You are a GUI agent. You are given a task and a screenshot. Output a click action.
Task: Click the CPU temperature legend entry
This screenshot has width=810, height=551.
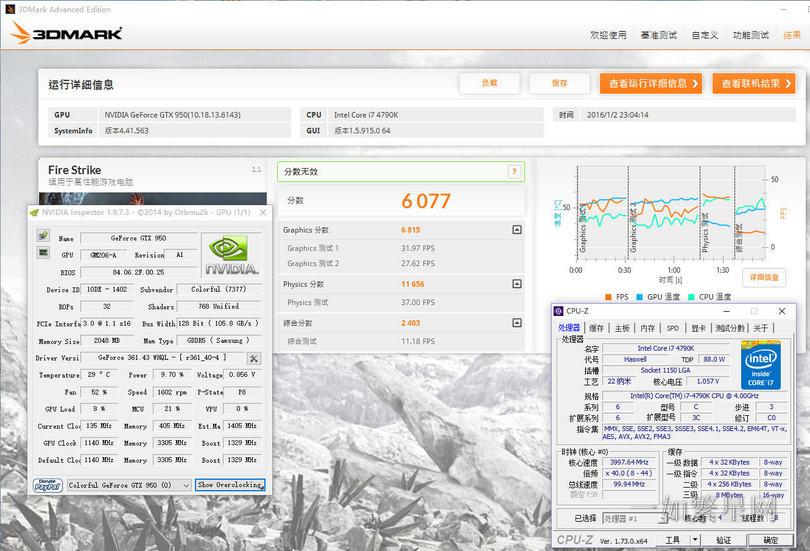pyautogui.click(x=709, y=297)
